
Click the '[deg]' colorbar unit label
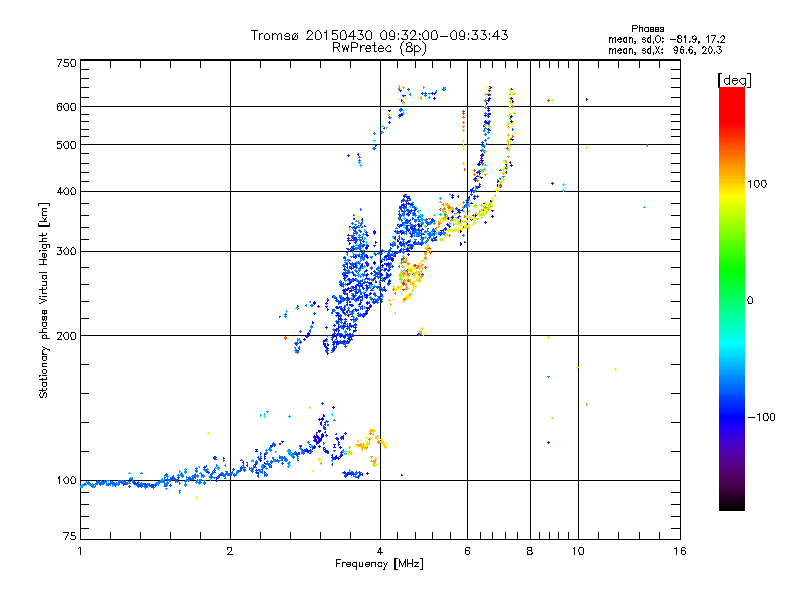(734, 80)
